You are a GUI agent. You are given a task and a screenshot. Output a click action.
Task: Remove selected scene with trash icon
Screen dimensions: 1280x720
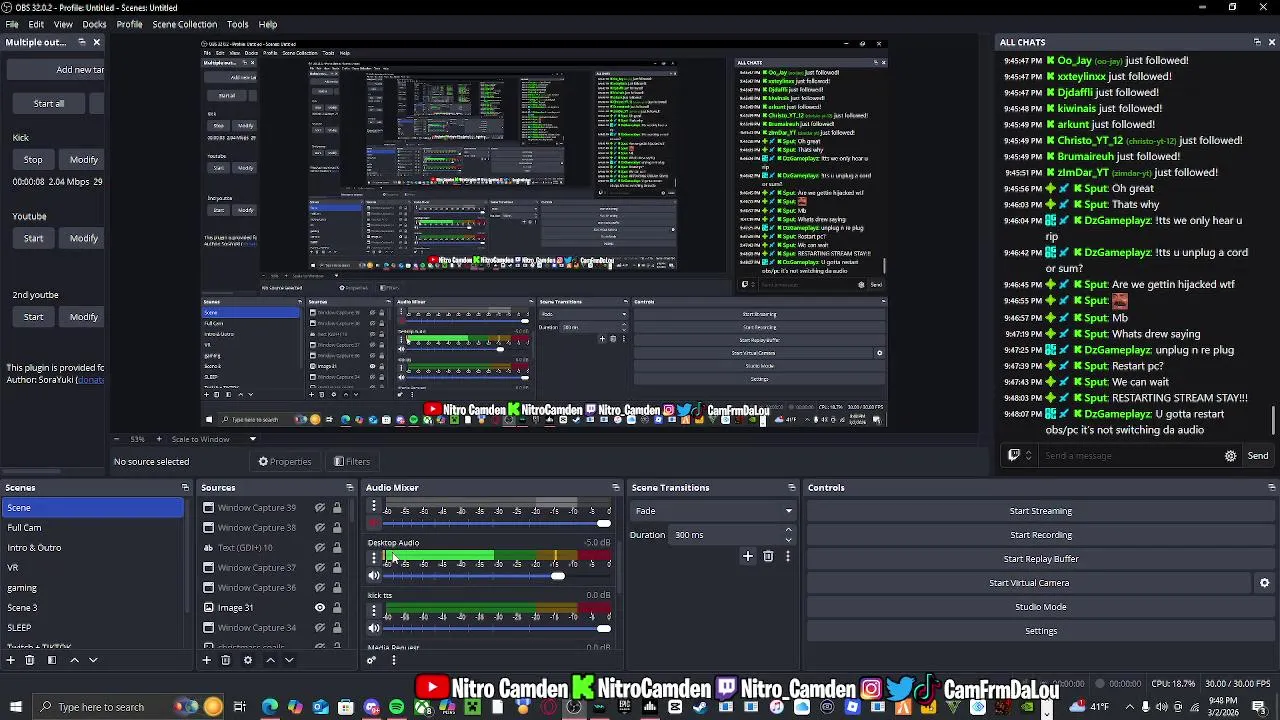[x=30, y=660]
